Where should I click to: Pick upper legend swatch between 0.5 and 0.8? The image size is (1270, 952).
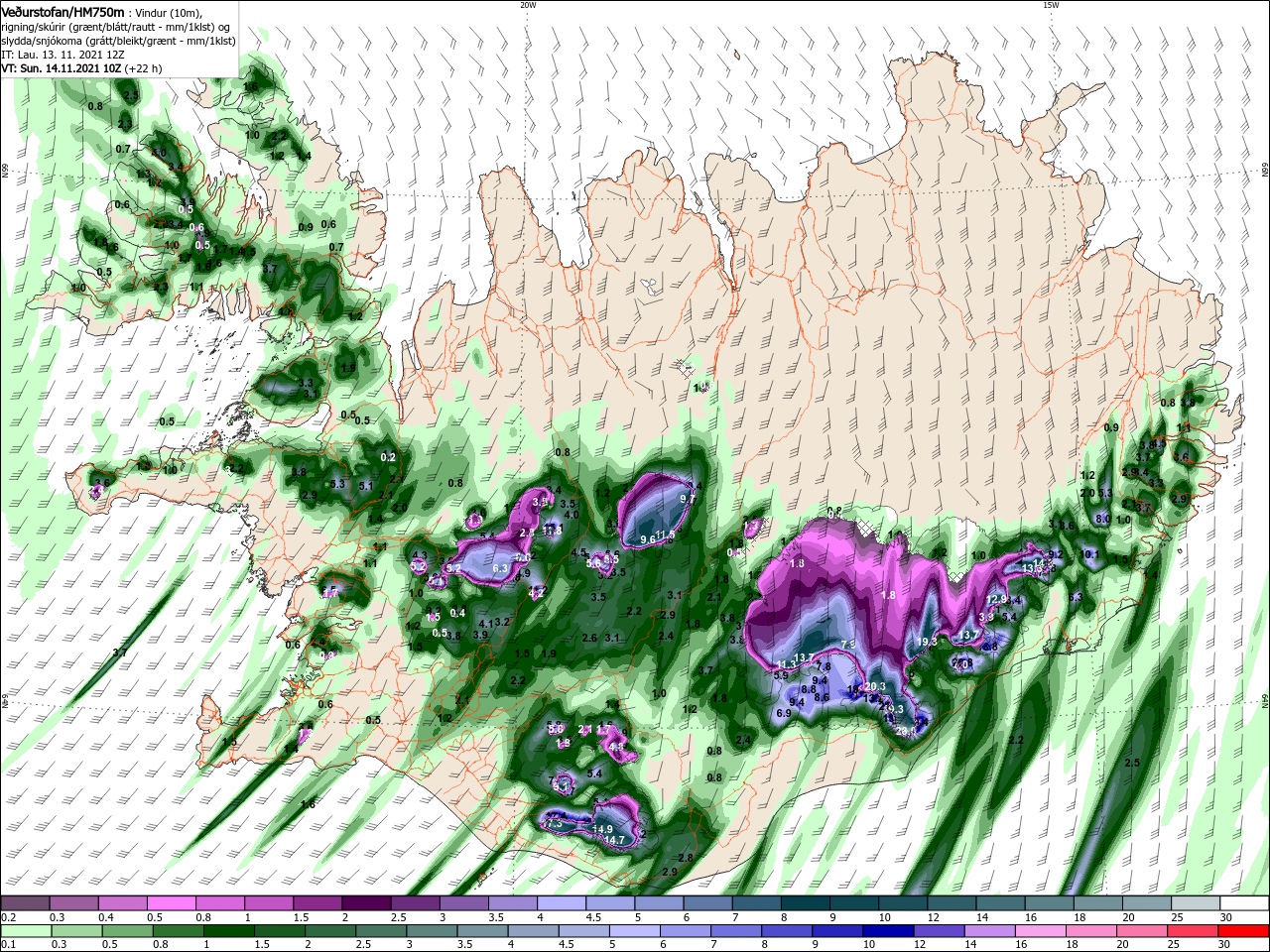click(172, 903)
